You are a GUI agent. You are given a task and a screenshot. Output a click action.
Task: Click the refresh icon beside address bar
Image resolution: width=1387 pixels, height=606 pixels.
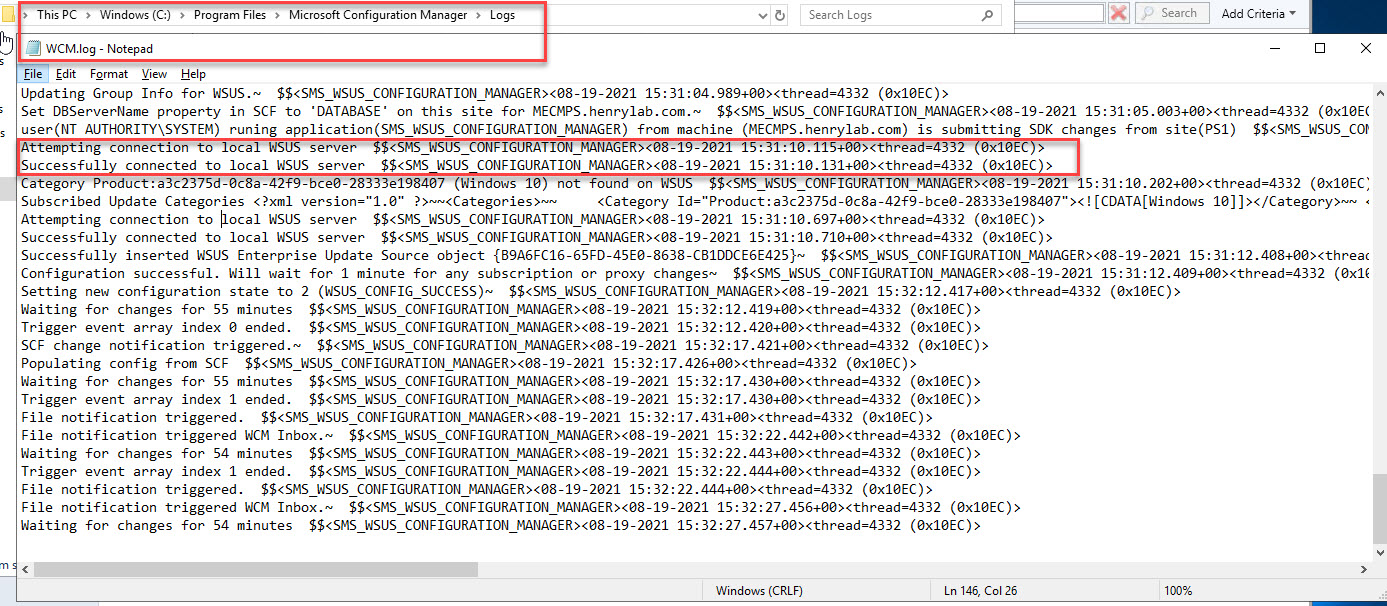780,15
